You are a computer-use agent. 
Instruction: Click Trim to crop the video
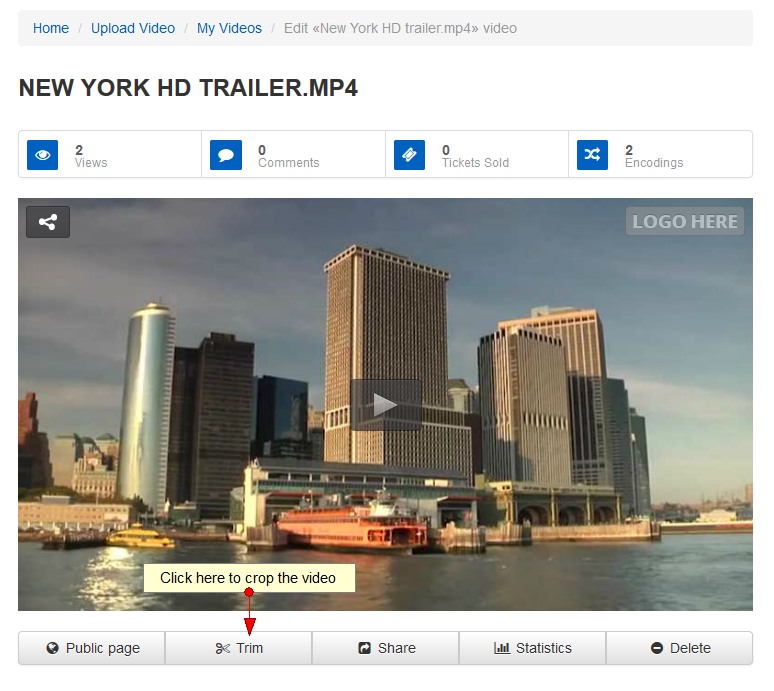239,649
